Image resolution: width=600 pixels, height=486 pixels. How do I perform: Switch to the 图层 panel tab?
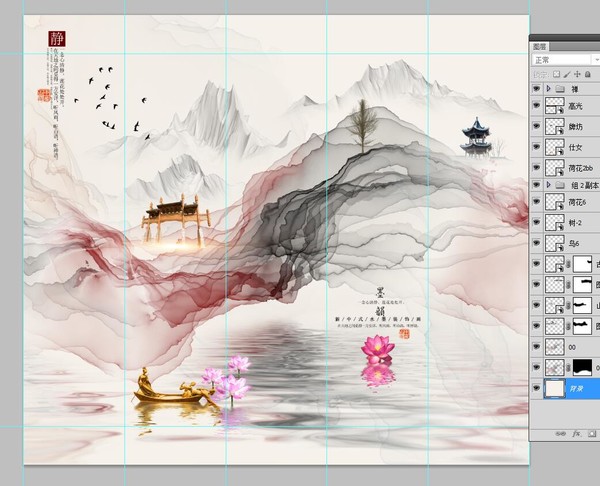[x=540, y=47]
